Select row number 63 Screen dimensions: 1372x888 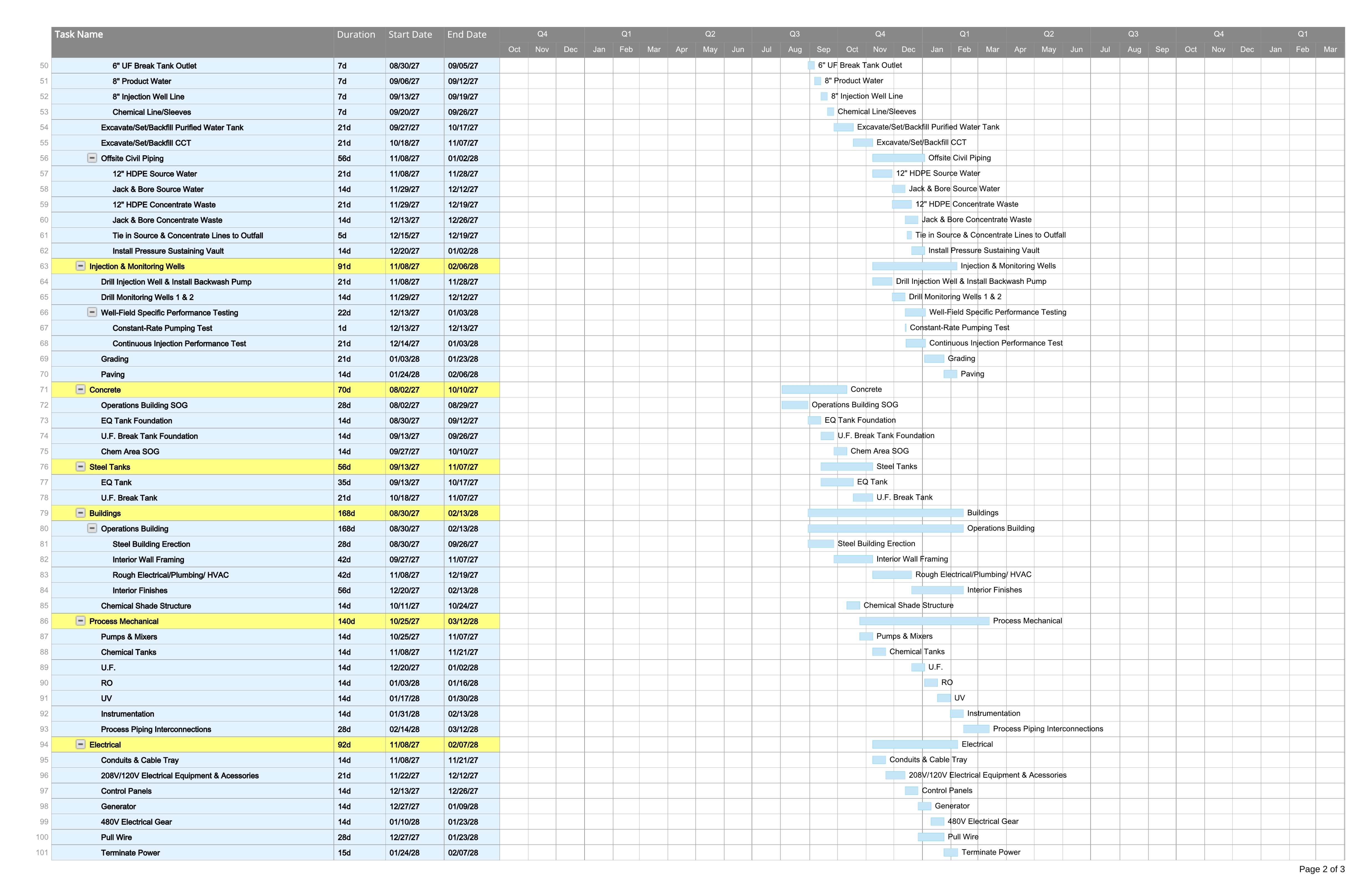[44, 266]
